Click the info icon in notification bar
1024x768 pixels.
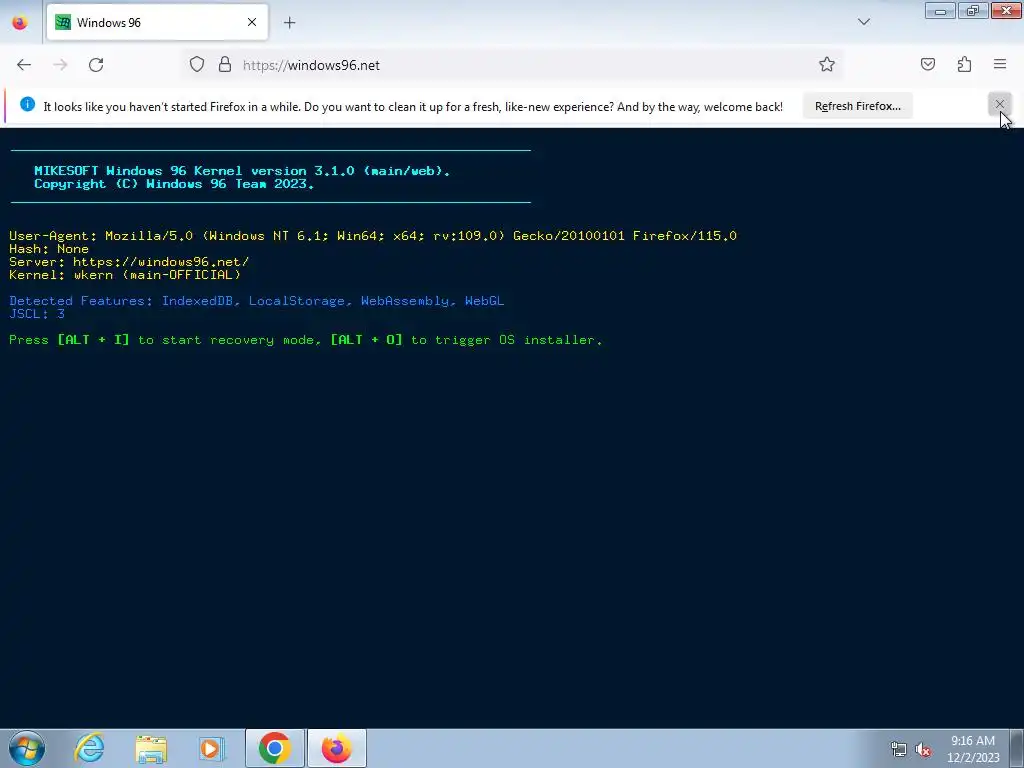[x=27, y=104]
